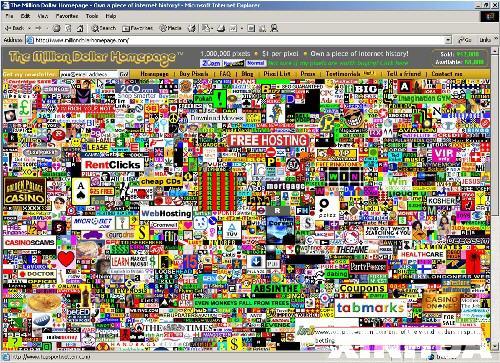Open the Buy Pixels page link
Image resolution: width=500 pixels, height=363 pixels.
tap(194, 74)
